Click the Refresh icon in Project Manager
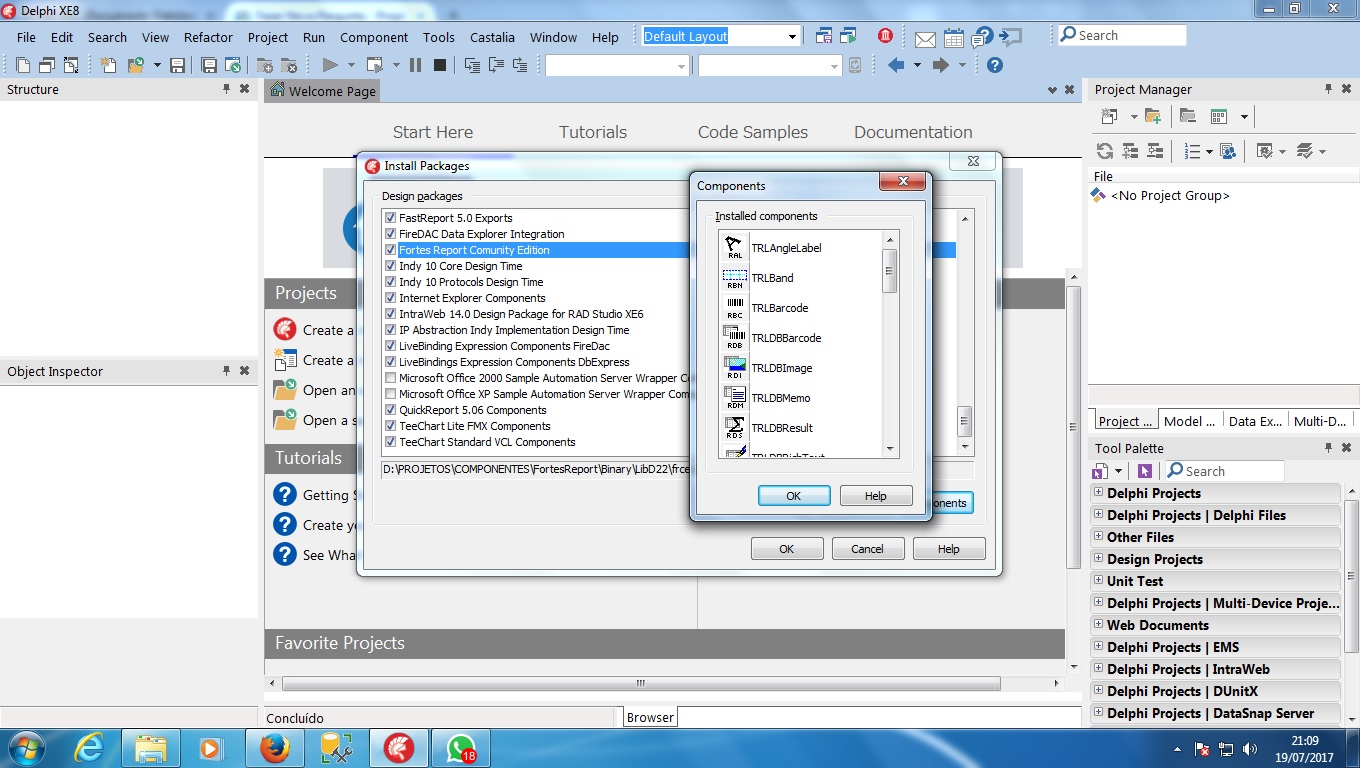Viewport: 1360px width, 768px height. pyautogui.click(x=1105, y=151)
